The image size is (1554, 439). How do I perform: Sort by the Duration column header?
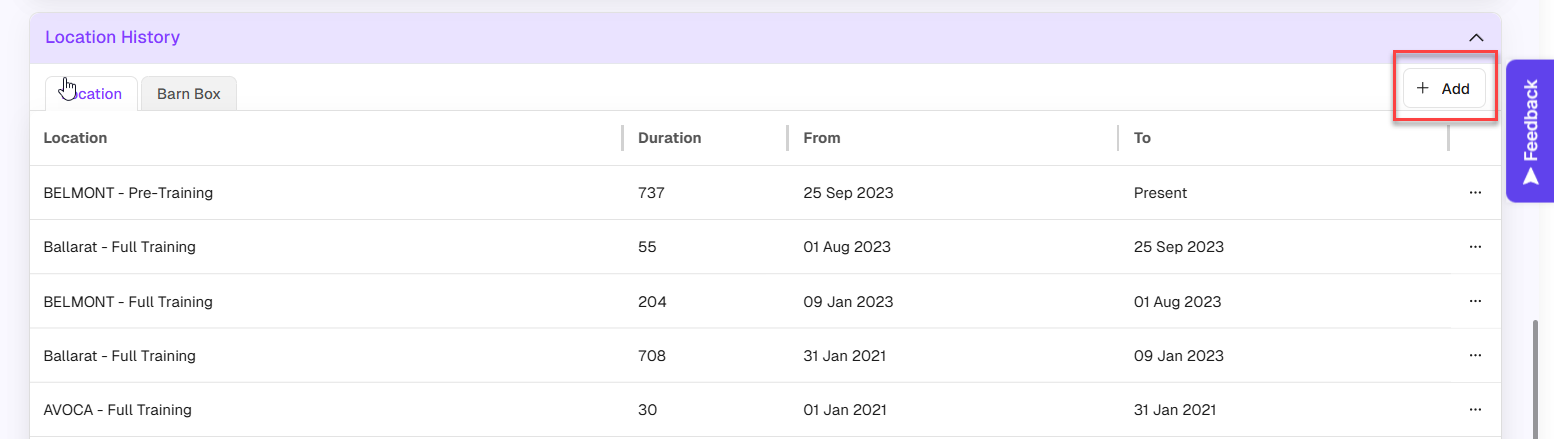[x=670, y=138]
